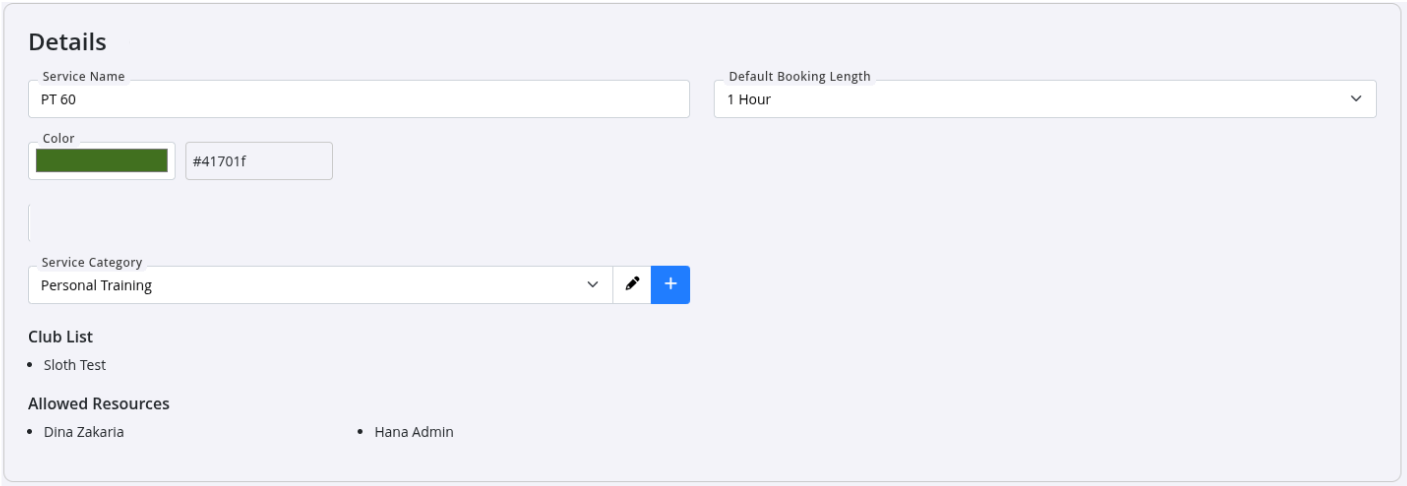The width and height of the screenshot is (1407, 486).
Task: Click the Color field label
Action: pos(58,138)
